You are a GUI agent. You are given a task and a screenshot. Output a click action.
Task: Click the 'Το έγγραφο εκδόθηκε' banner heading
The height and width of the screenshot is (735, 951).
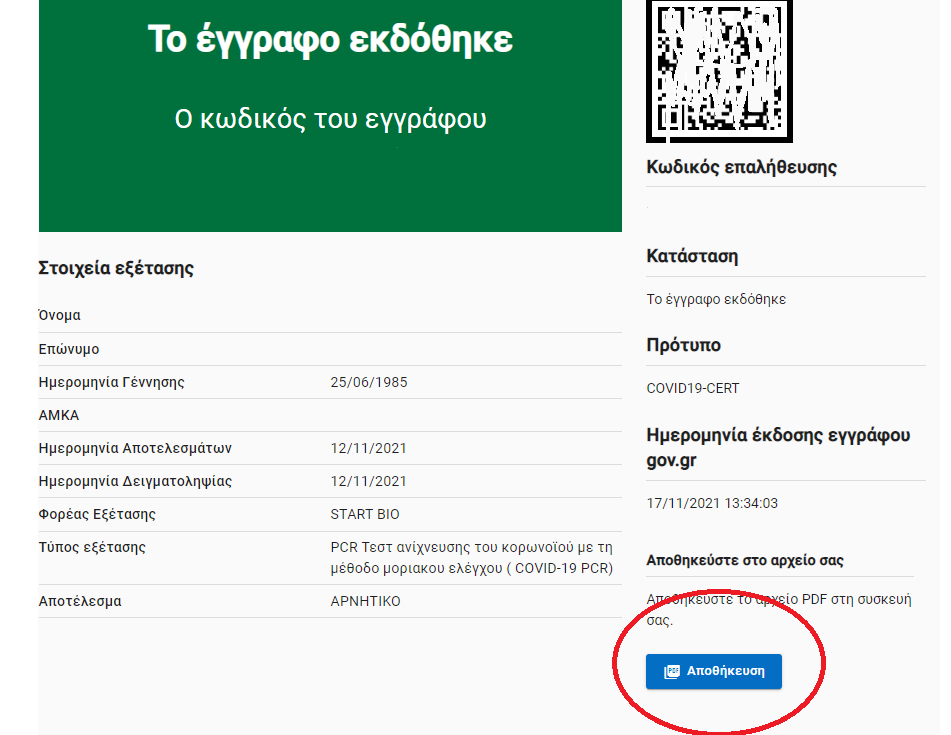coord(330,40)
